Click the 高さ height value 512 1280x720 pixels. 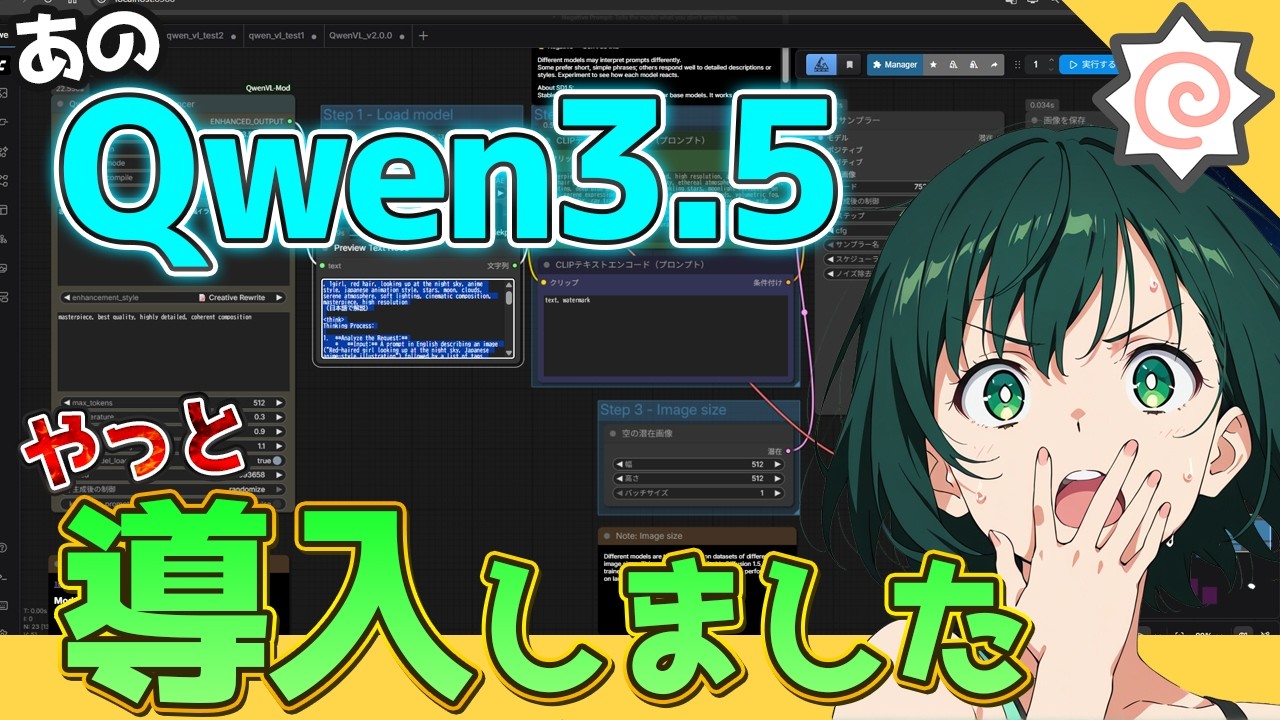(756, 478)
